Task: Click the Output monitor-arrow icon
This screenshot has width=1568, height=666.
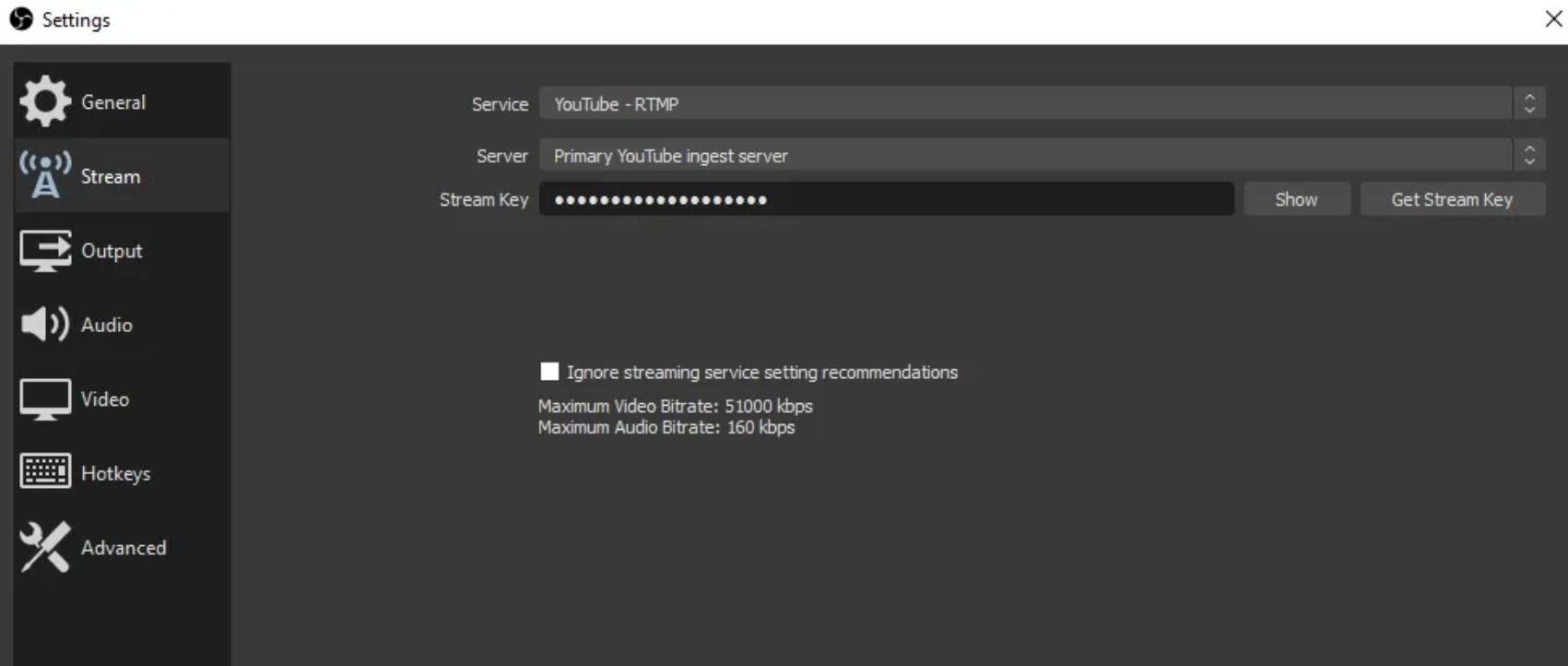Action: [45, 250]
